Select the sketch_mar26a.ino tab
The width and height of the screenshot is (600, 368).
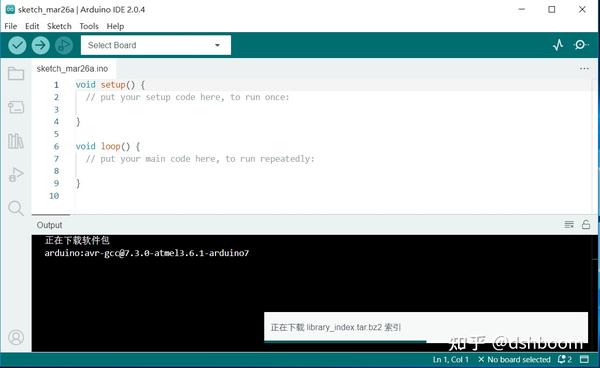[72, 68]
